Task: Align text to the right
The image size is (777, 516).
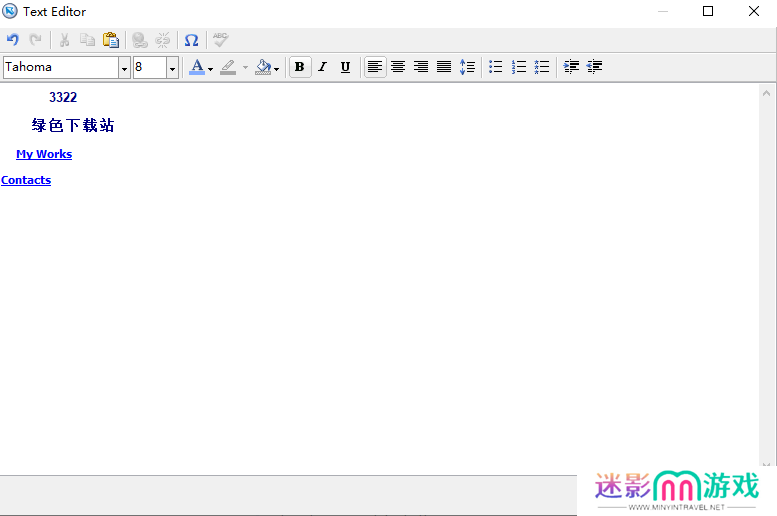Action: pos(421,66)
